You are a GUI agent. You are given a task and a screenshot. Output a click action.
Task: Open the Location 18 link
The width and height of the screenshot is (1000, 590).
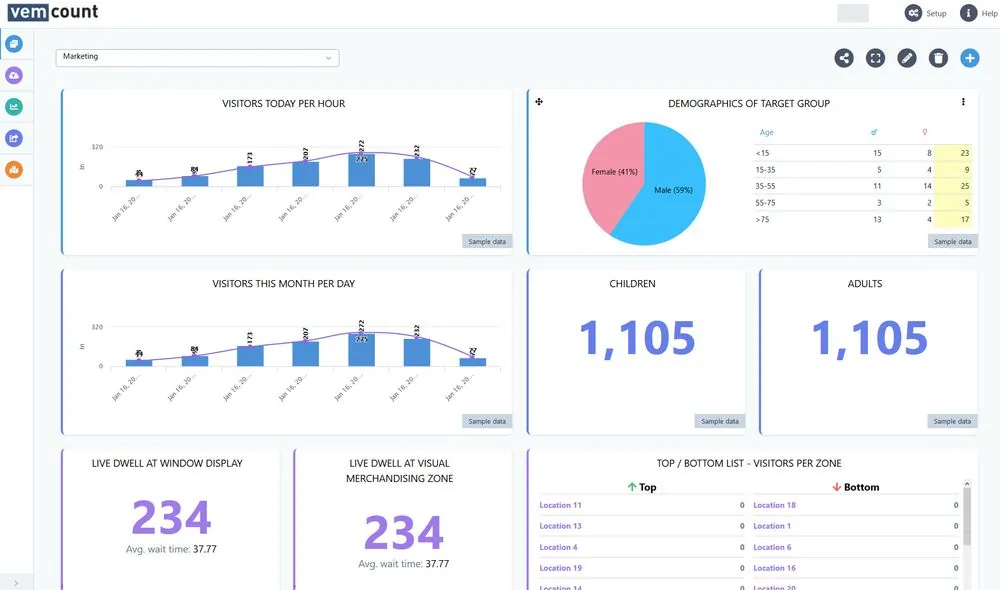click(774, 505)
